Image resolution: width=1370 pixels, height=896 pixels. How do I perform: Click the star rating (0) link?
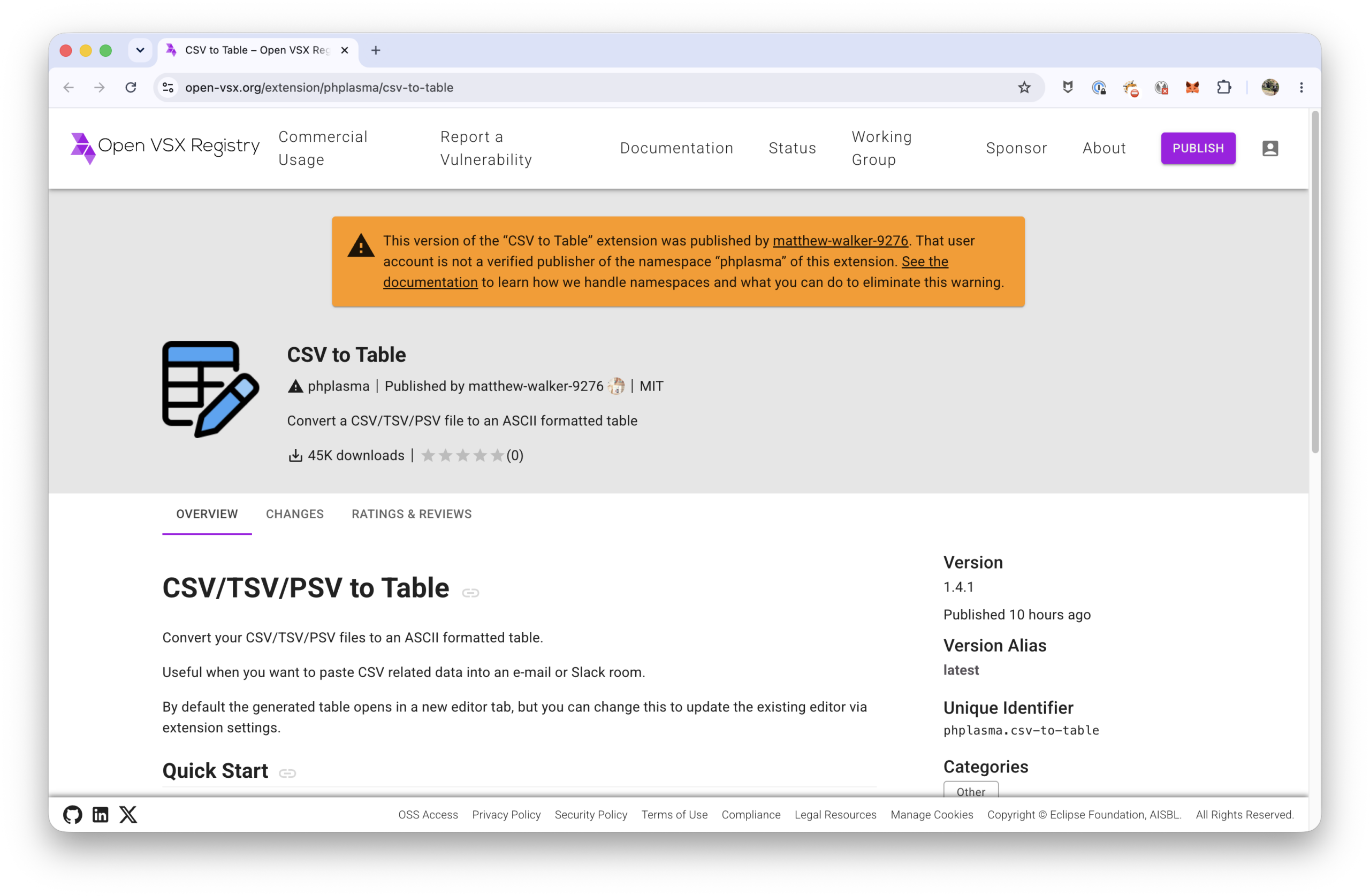(x=472, y=455)
